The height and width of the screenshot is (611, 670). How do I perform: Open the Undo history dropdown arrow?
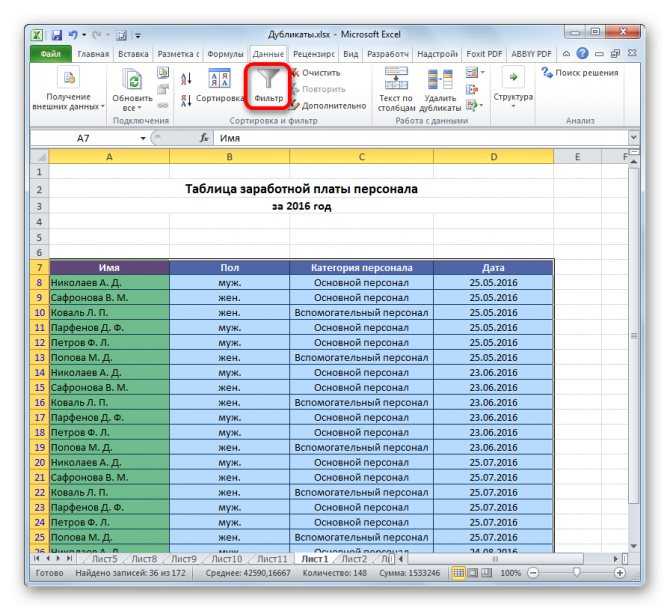click(x=84, y=35)
